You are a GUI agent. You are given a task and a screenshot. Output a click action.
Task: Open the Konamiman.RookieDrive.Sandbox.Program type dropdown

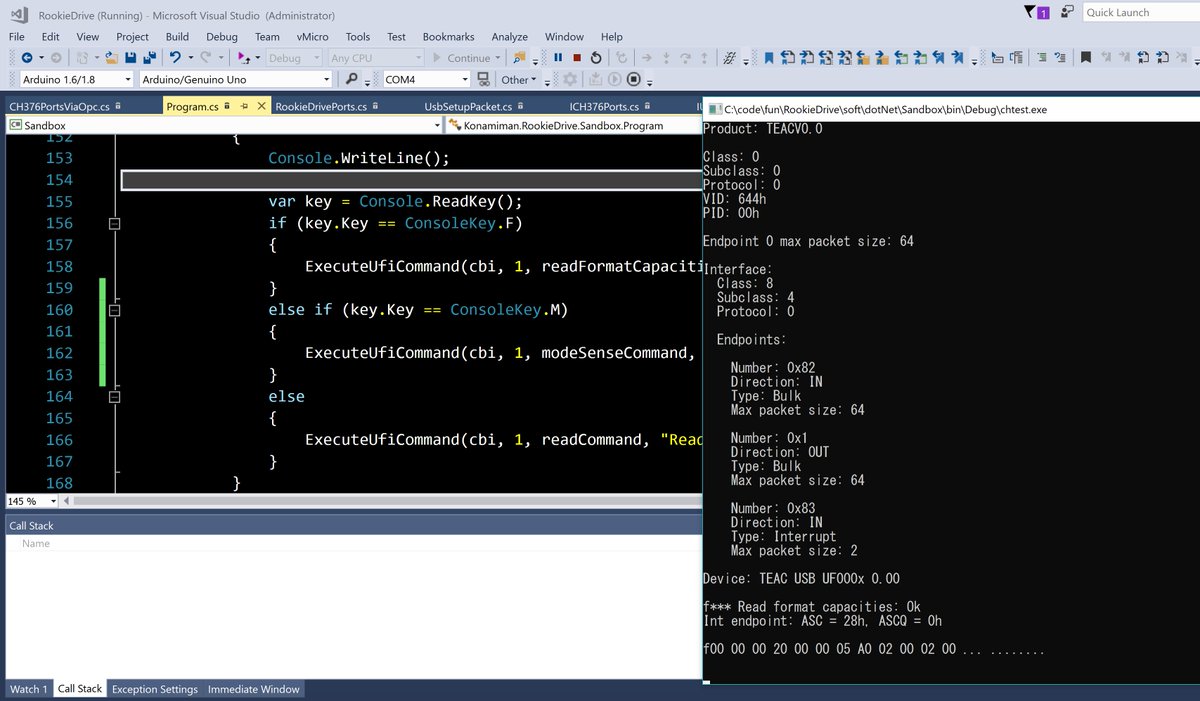tap(573, 125)
